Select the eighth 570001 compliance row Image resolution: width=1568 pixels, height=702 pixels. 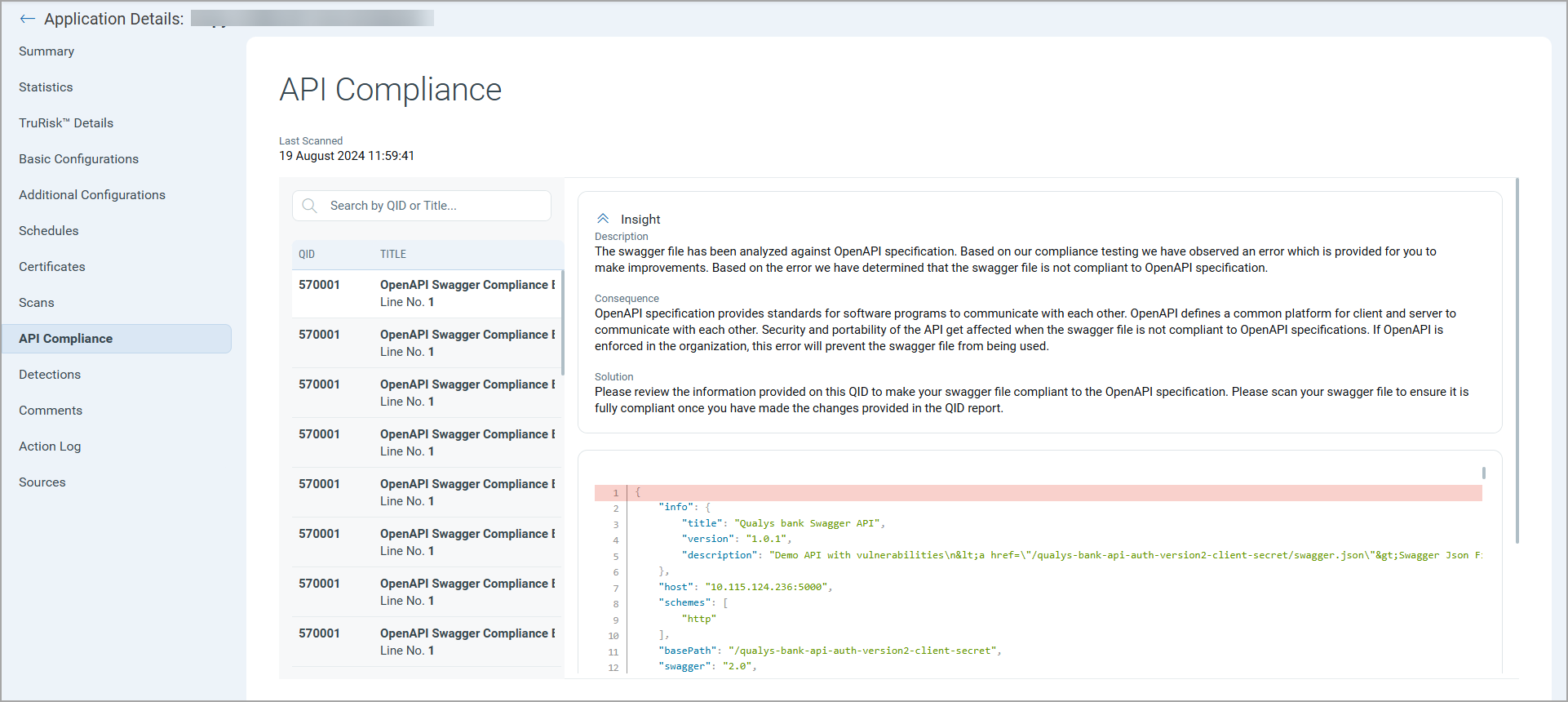(x=426, y=642)
